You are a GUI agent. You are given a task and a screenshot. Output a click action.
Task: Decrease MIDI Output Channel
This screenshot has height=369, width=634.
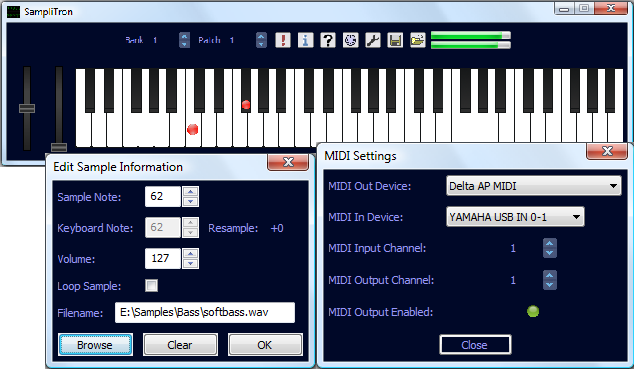549,285
